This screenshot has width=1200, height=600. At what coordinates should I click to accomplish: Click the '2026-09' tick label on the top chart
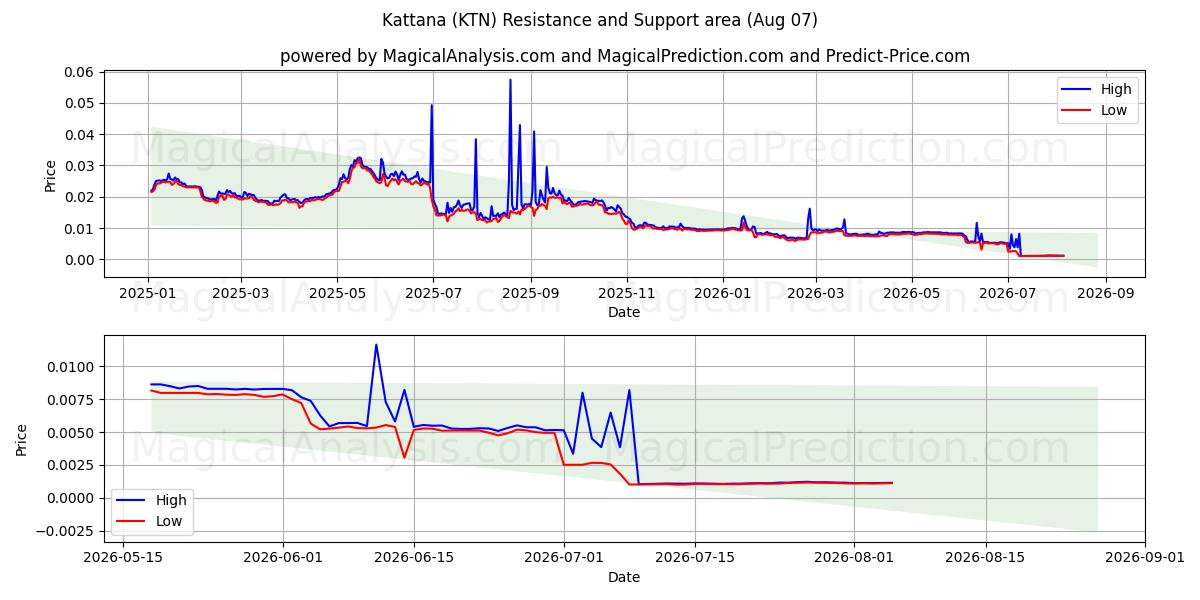click(x=1105, y=294)
